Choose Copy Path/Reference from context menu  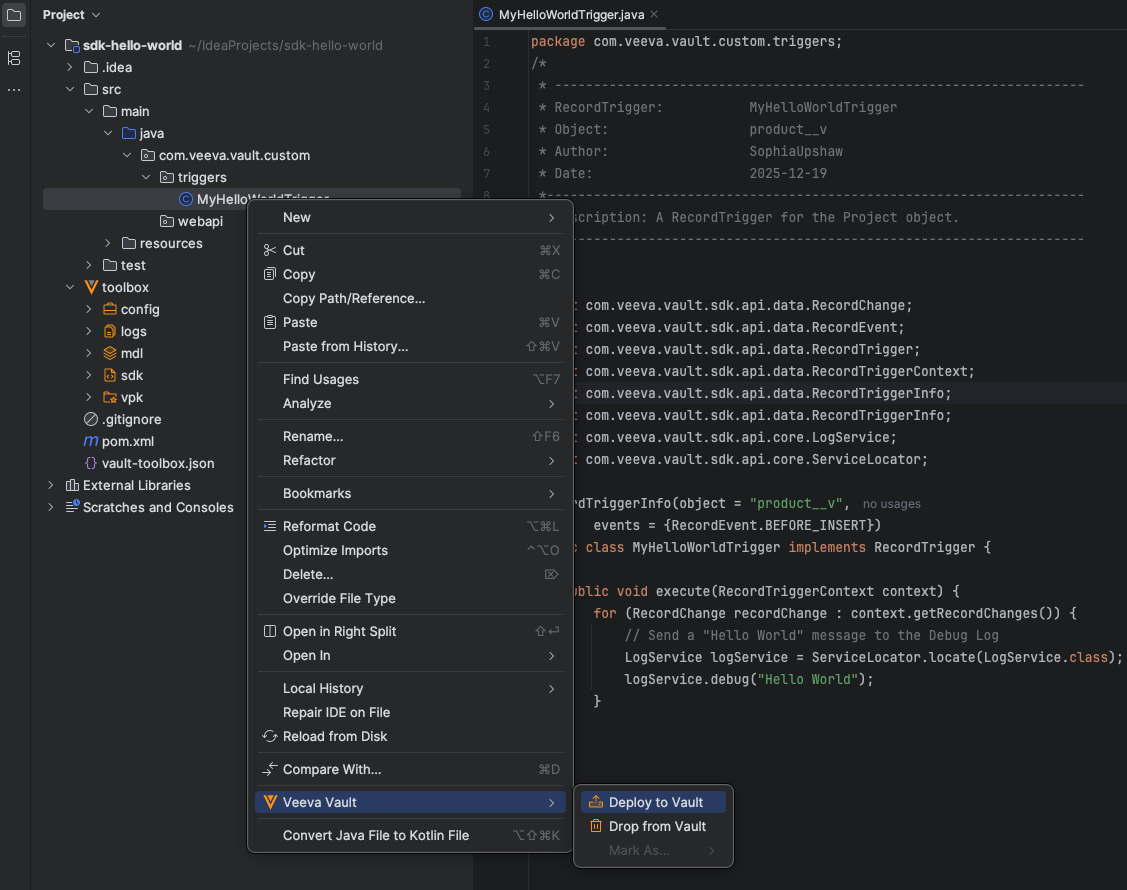click(410, 298)
